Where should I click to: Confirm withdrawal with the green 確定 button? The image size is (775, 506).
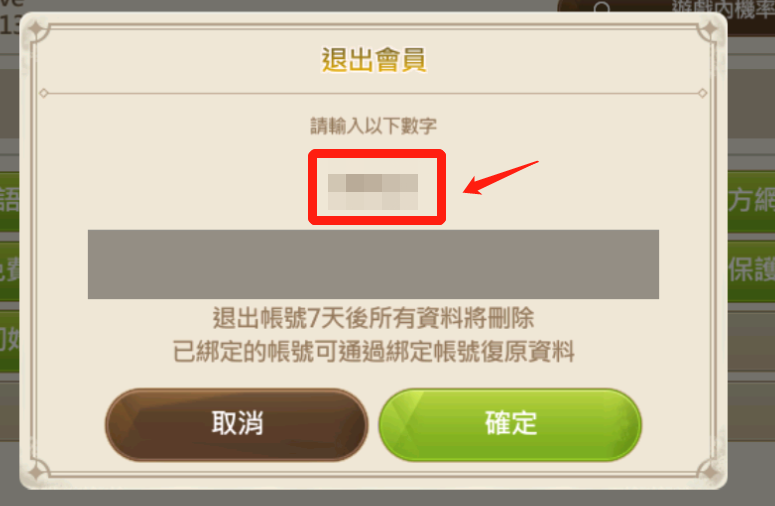point(510,424)
